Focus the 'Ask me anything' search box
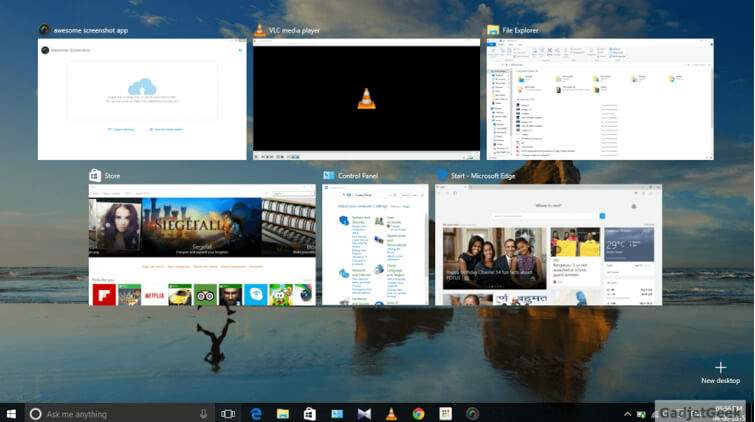 coord(119,414)
